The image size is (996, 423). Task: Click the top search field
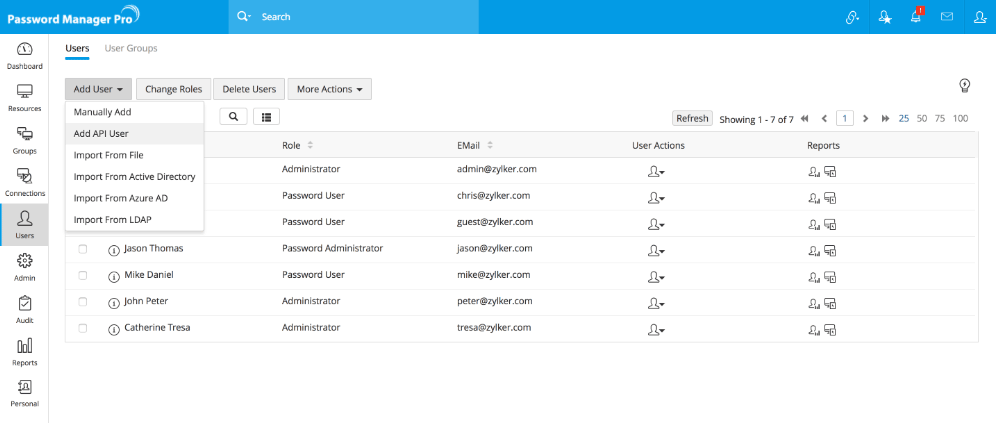400,17
